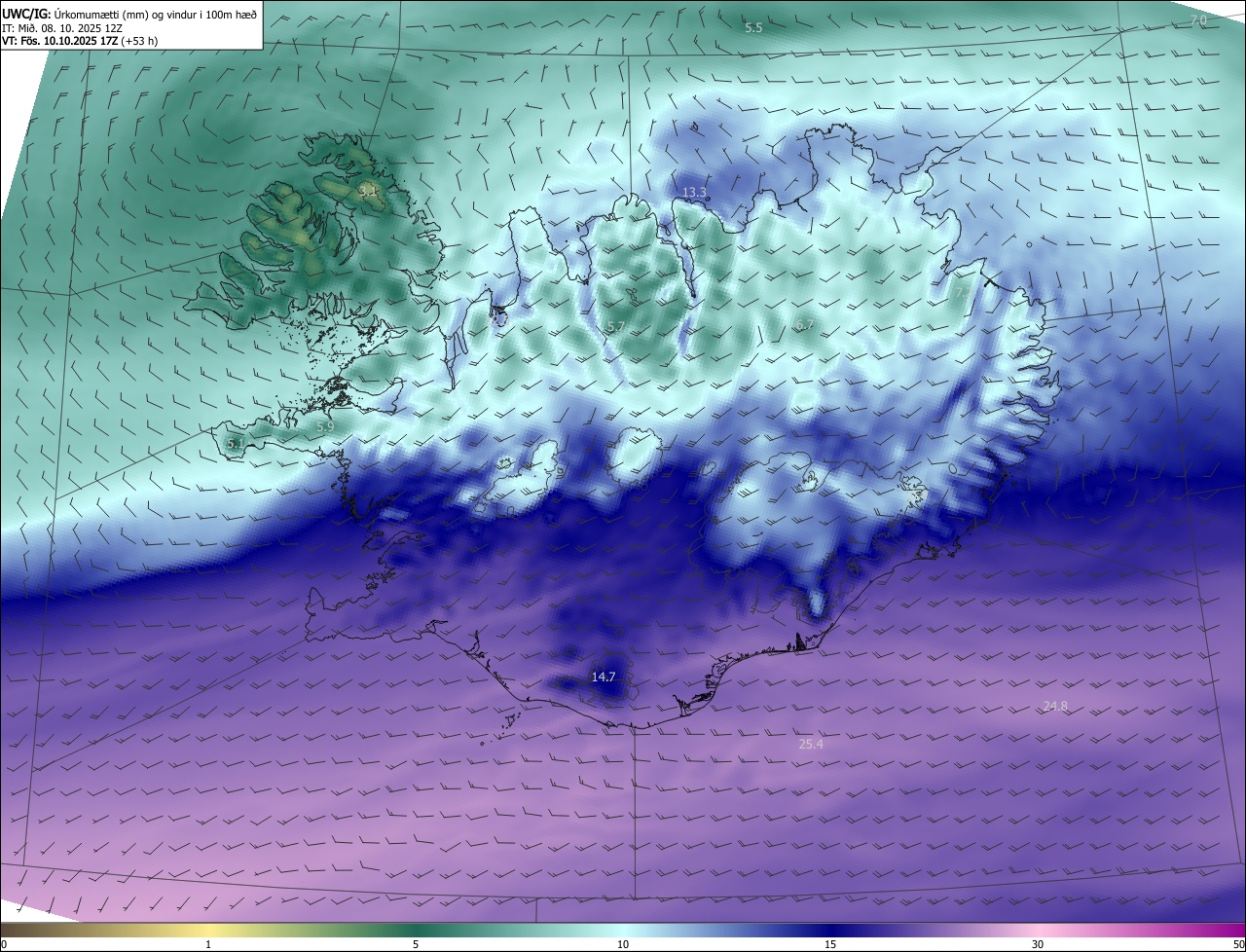
Task: Click the 24.8 value label on the map
Action: point(1055,707)
